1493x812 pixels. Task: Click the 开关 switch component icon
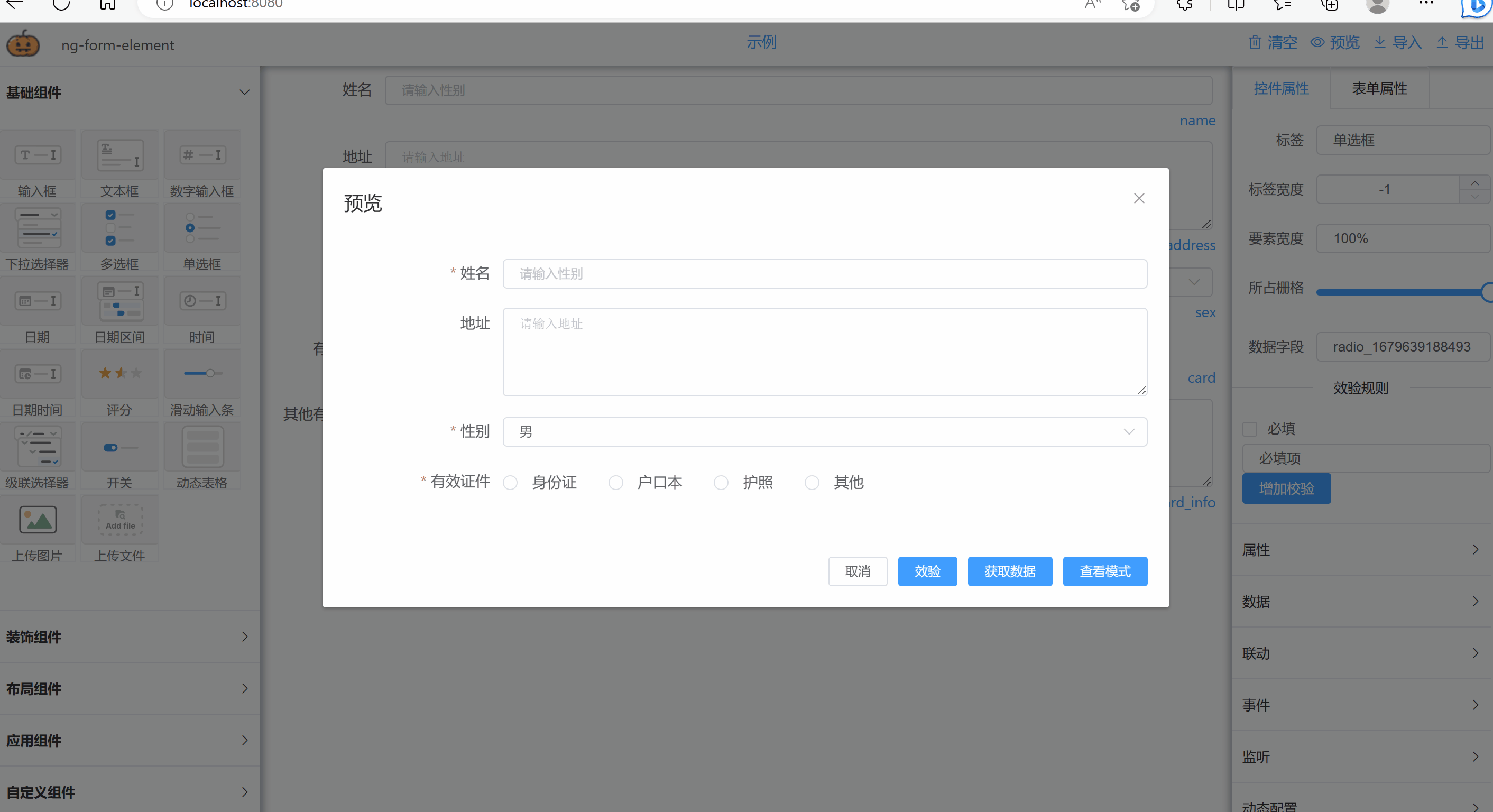click(x=120, y=447)
